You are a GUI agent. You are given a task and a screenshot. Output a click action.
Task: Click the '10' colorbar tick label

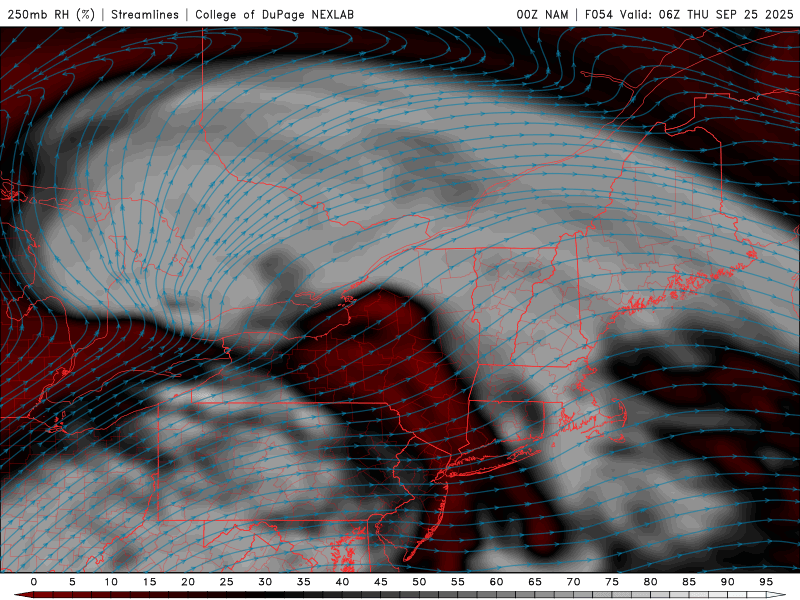click(111, 582)
